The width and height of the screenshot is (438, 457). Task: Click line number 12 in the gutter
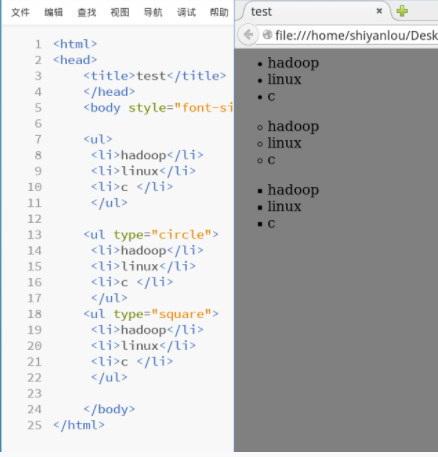coord(34,219)
